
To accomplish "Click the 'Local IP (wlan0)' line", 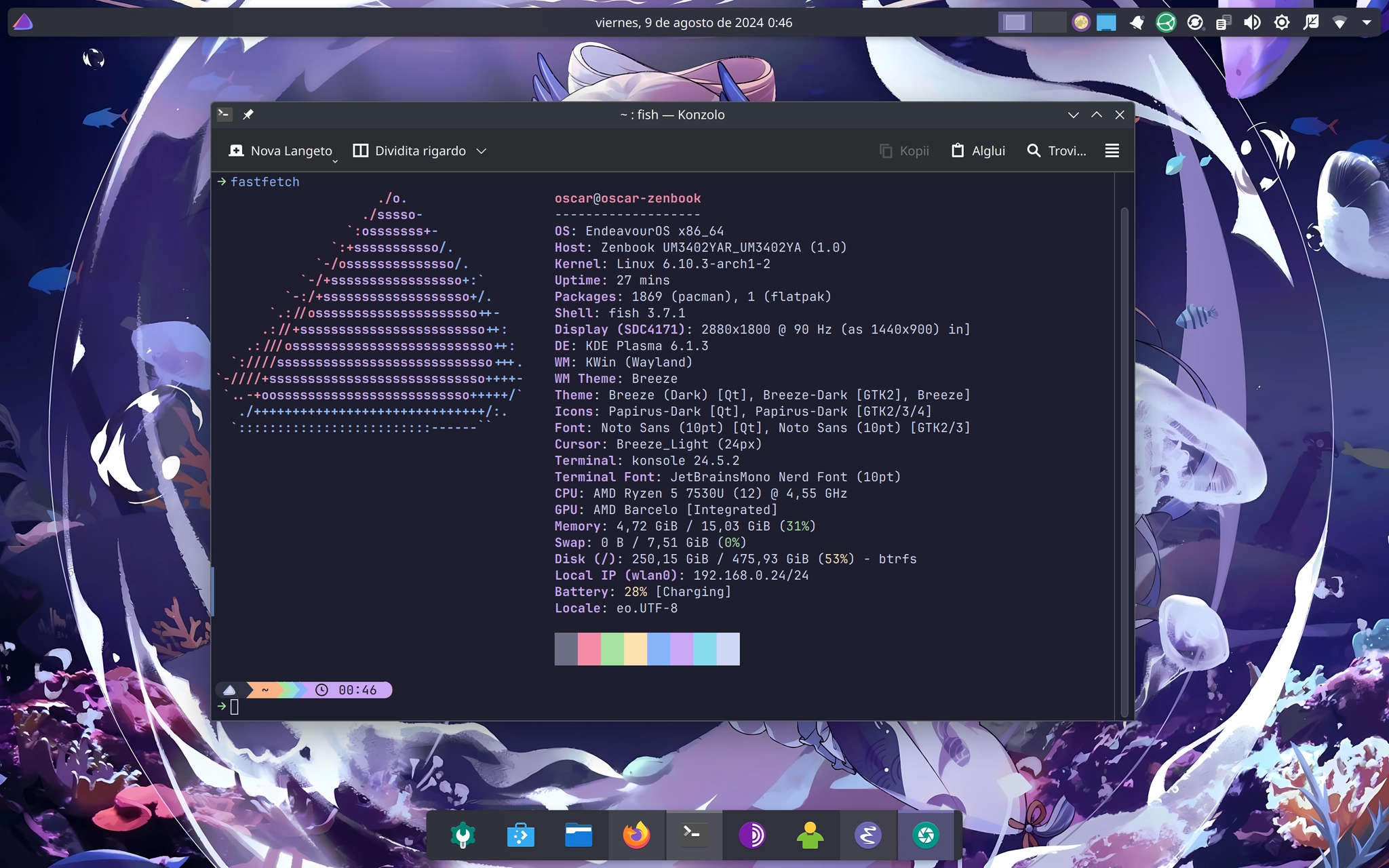I will click(x=682, y=575).
